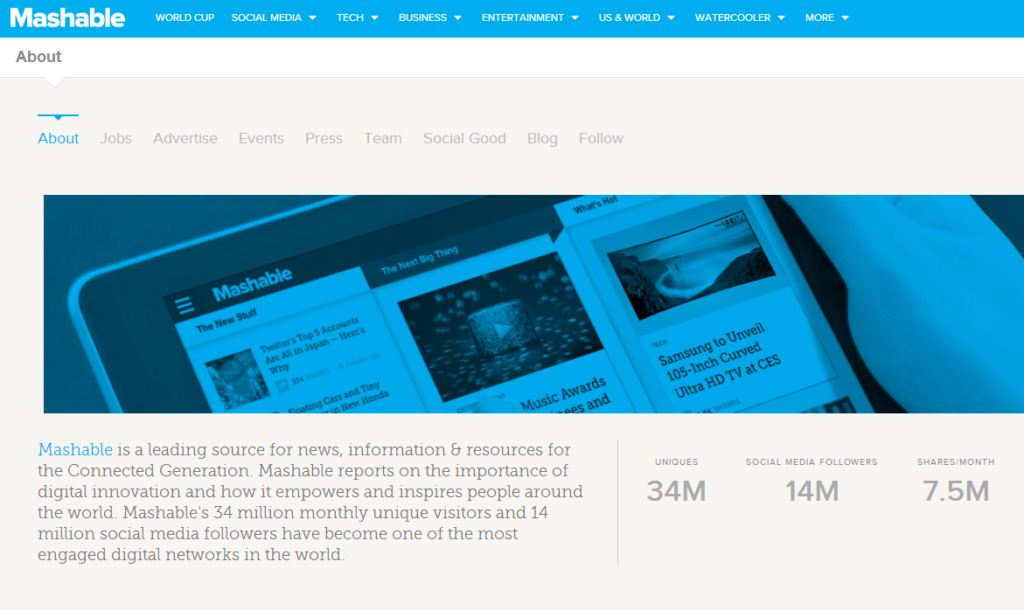This screenshot has width=1024, height=610.
Task: Click the SOCIAL MEDIA FOLLOWERS label
Action: click(812, 462)
